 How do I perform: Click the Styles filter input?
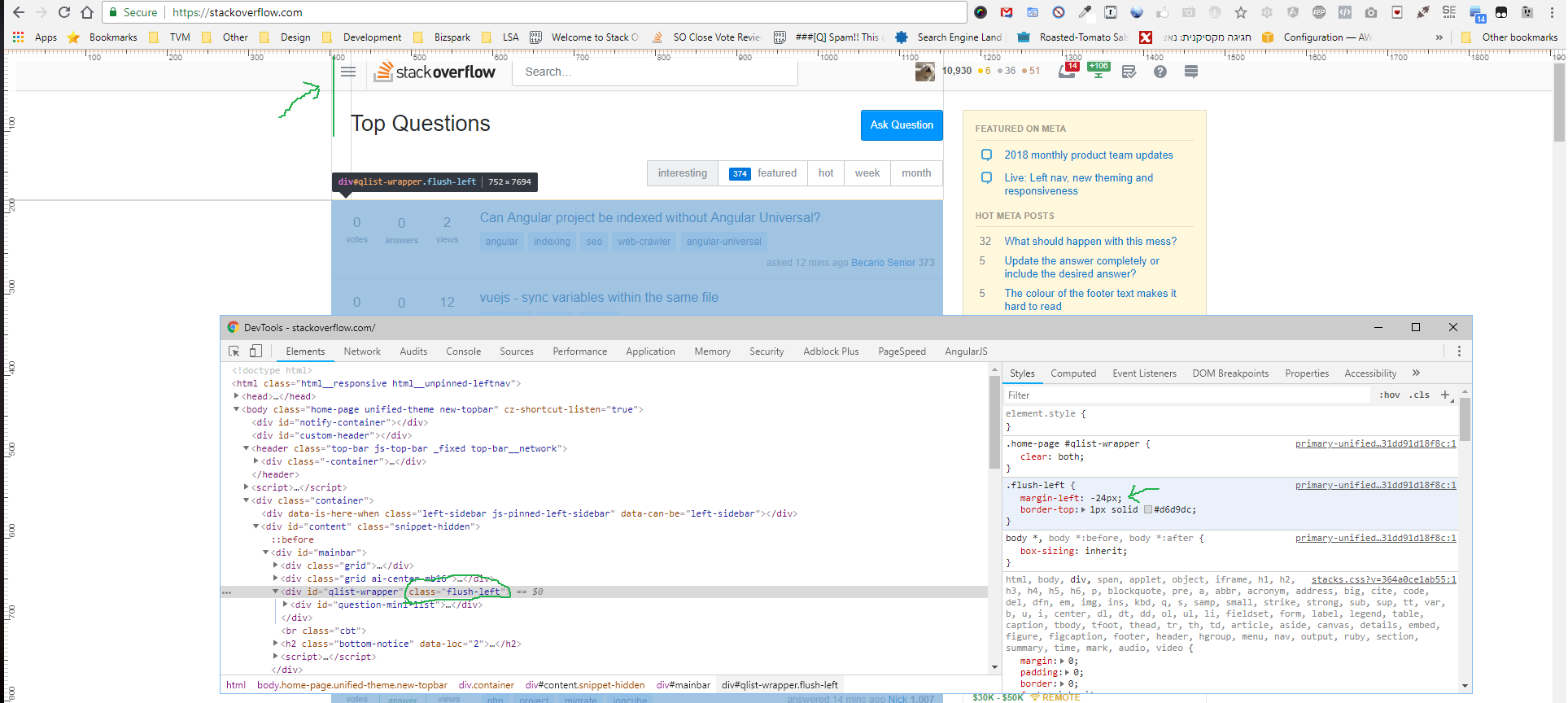click(x=1188, y=395)
